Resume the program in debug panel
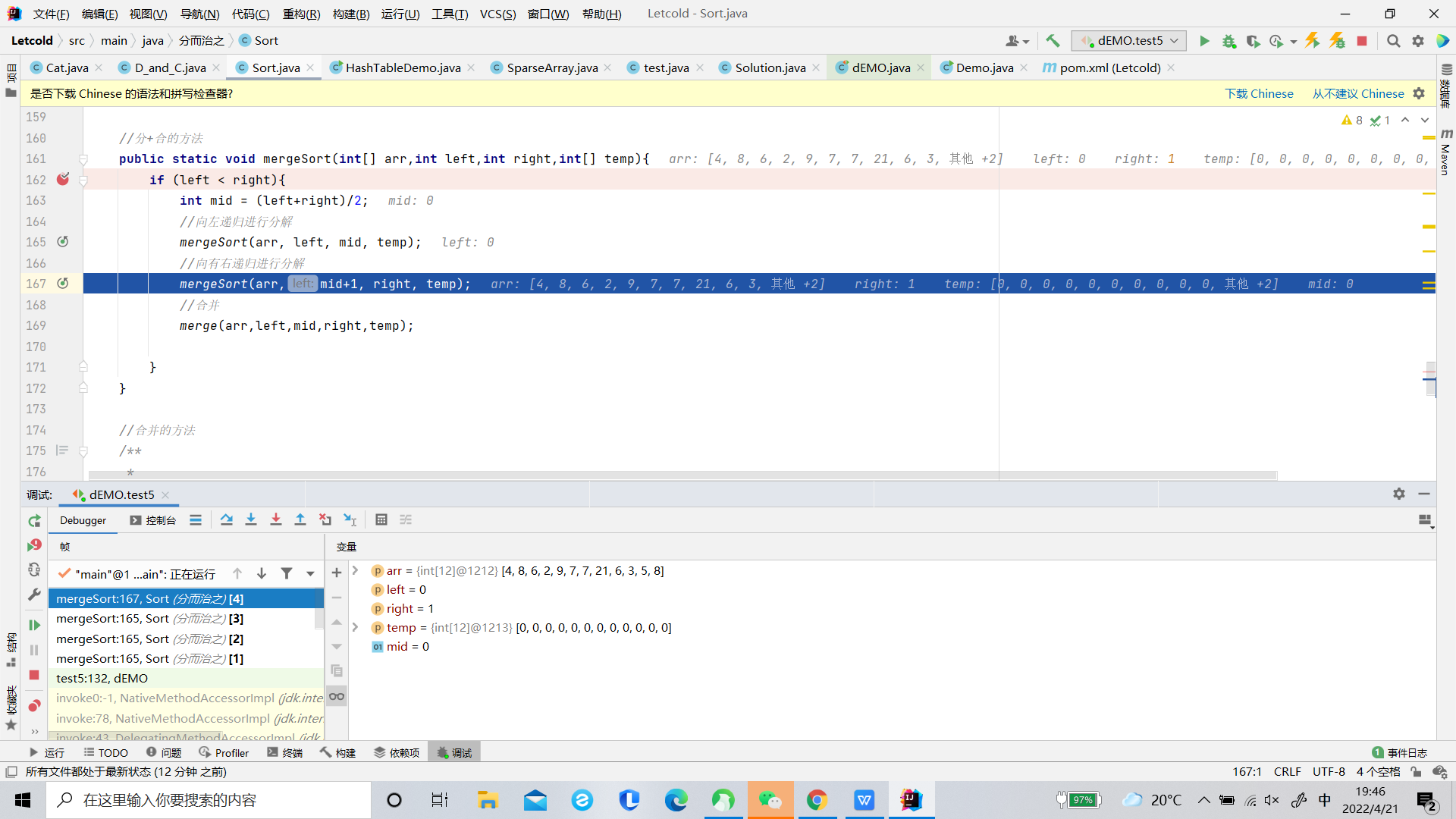Image resolution: width=1456 pixels, height=819 pixels. (34, 625)
